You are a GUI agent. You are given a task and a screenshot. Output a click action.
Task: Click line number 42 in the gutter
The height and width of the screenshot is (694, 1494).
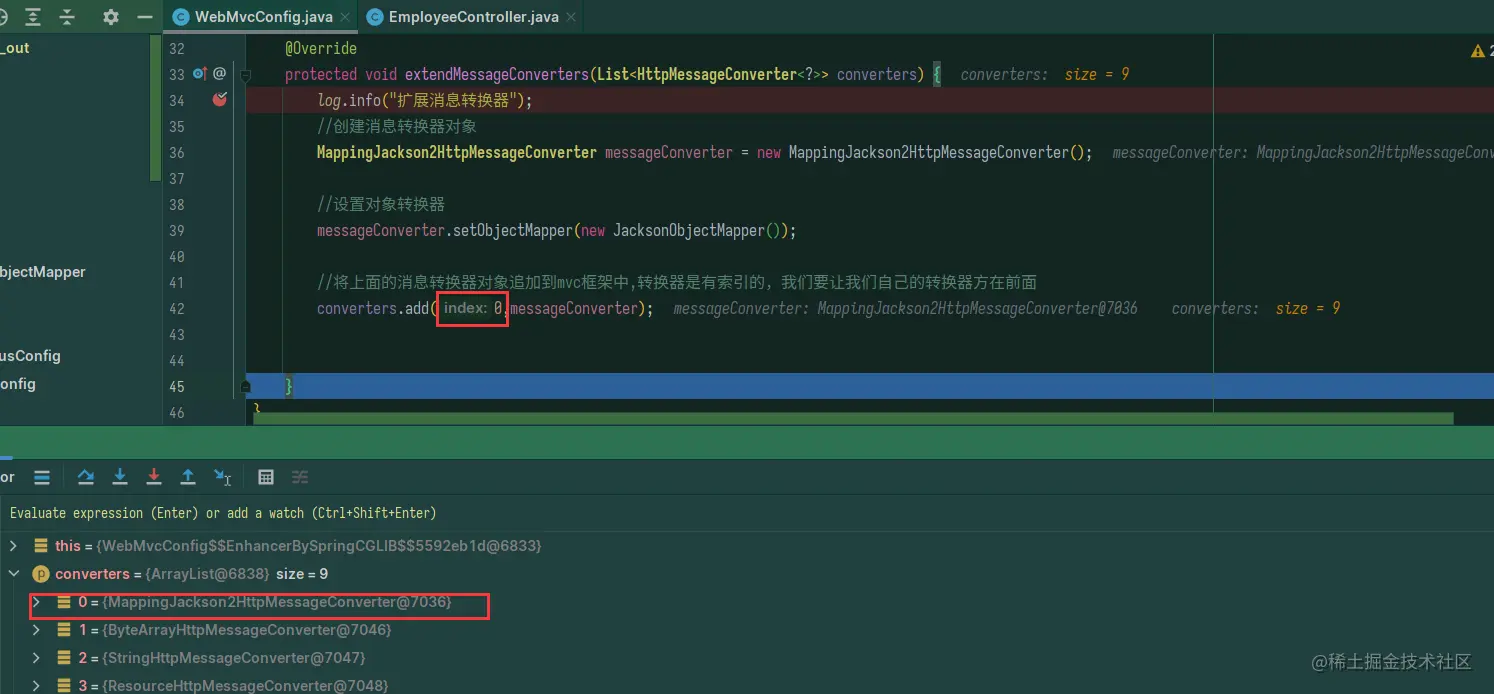click(x=176, y=308)
